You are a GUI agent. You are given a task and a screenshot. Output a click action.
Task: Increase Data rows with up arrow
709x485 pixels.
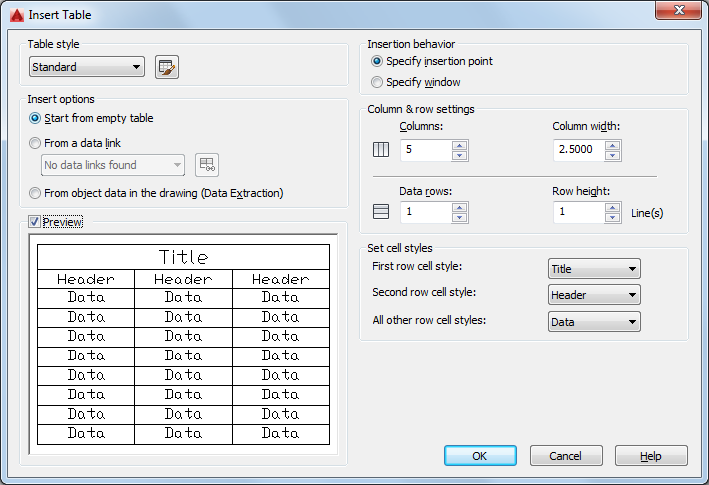pyautogui.click(x=459, y=207)
